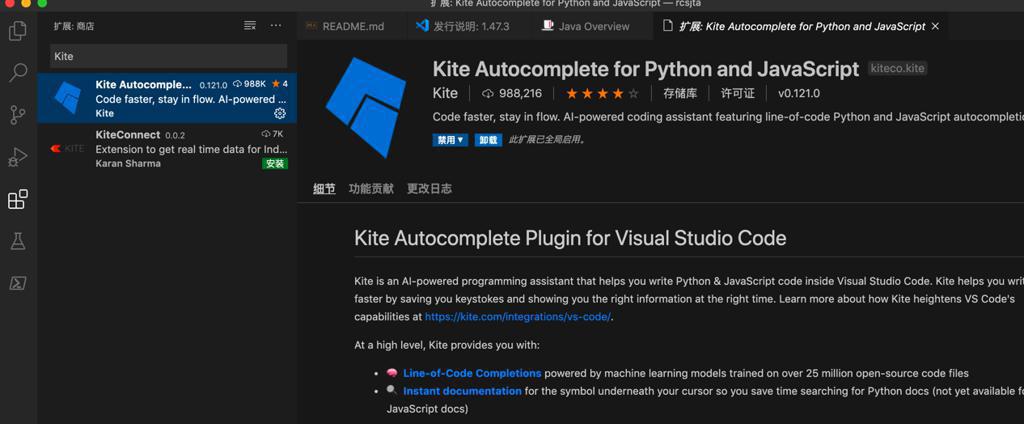The width and height of the screenshot is (1024, 424).
Task: Click the 988K download count in list
Action: 249,84
